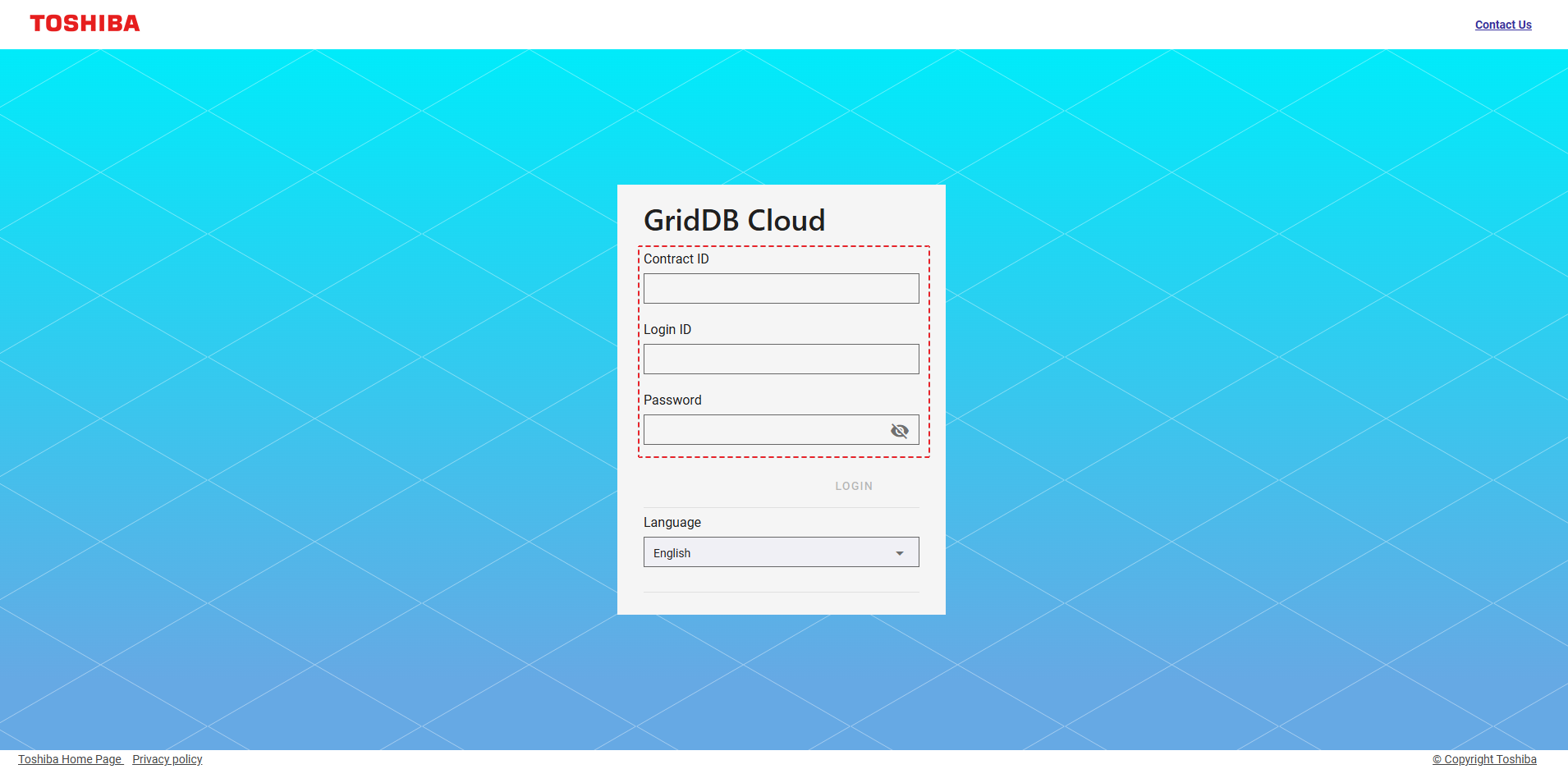Open the Privacy policy link
The image size is (1568, 769).
[167, 759]
